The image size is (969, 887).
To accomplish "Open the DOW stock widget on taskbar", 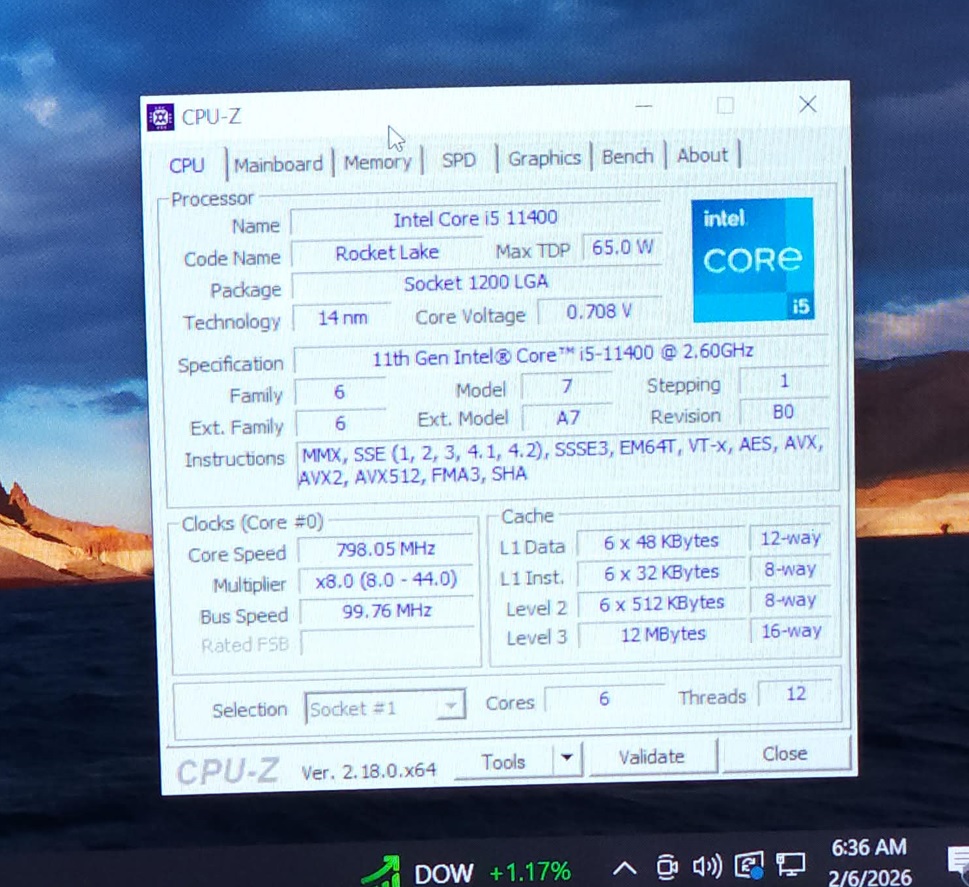I will click(x=466, y=871).
